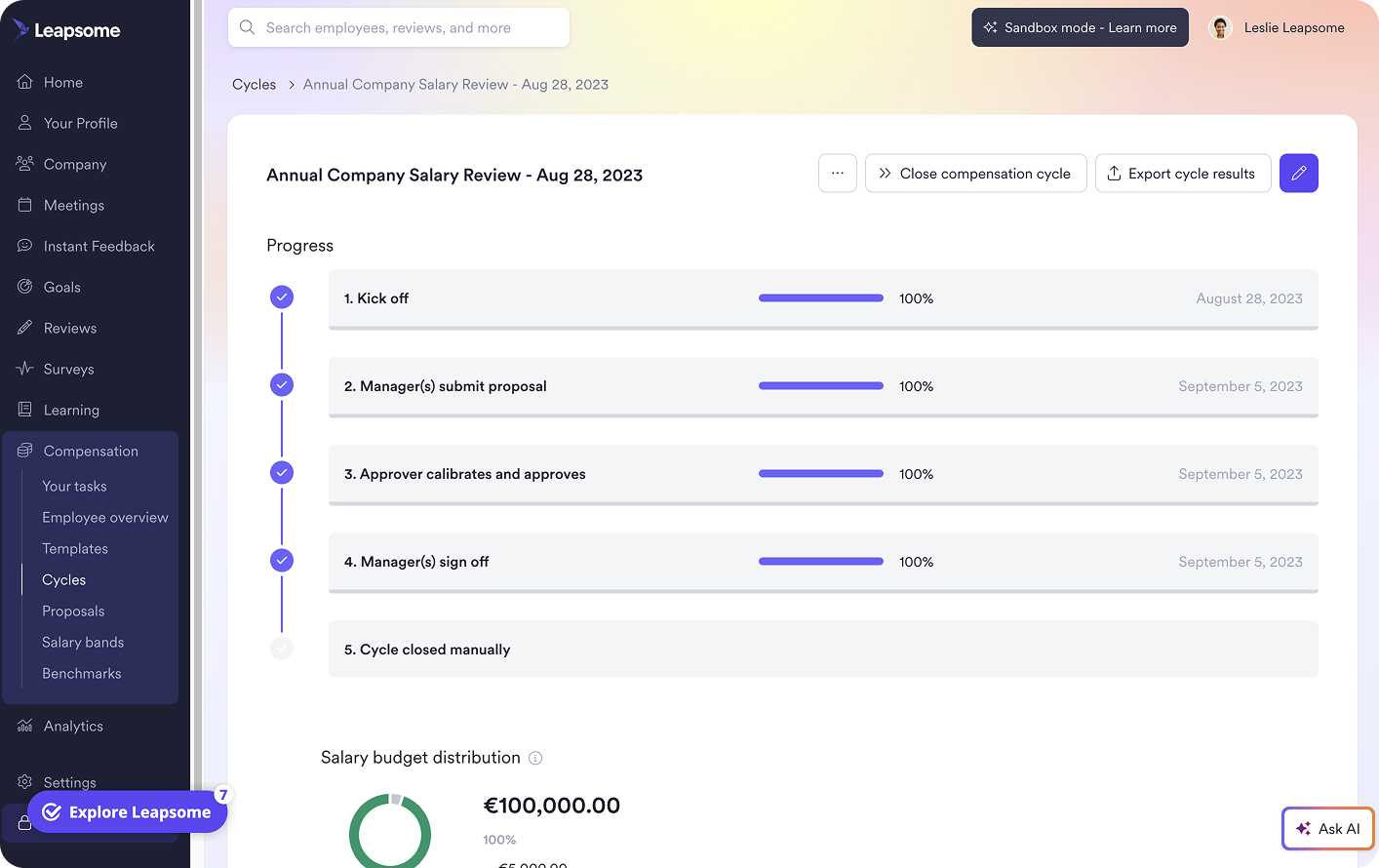The width and height of the screenshot is (1379, 868).
Task: Switch to Proposals under Compensation
Action: pyautogui.click(x=72, y=611)
